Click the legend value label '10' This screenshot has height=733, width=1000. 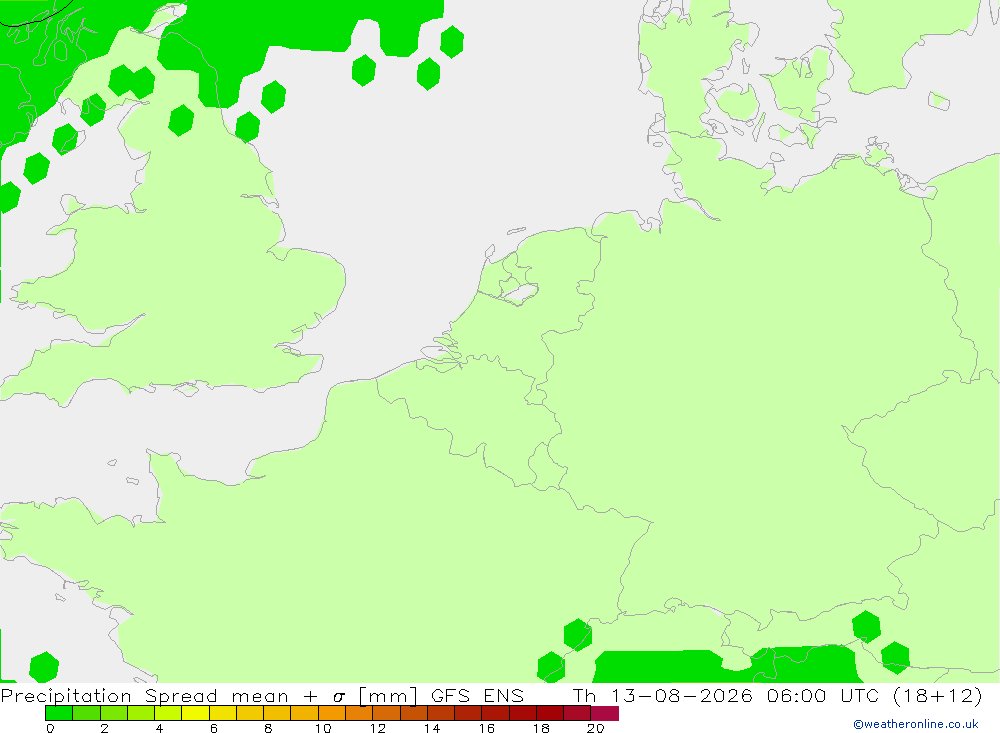tap(323, 728)
